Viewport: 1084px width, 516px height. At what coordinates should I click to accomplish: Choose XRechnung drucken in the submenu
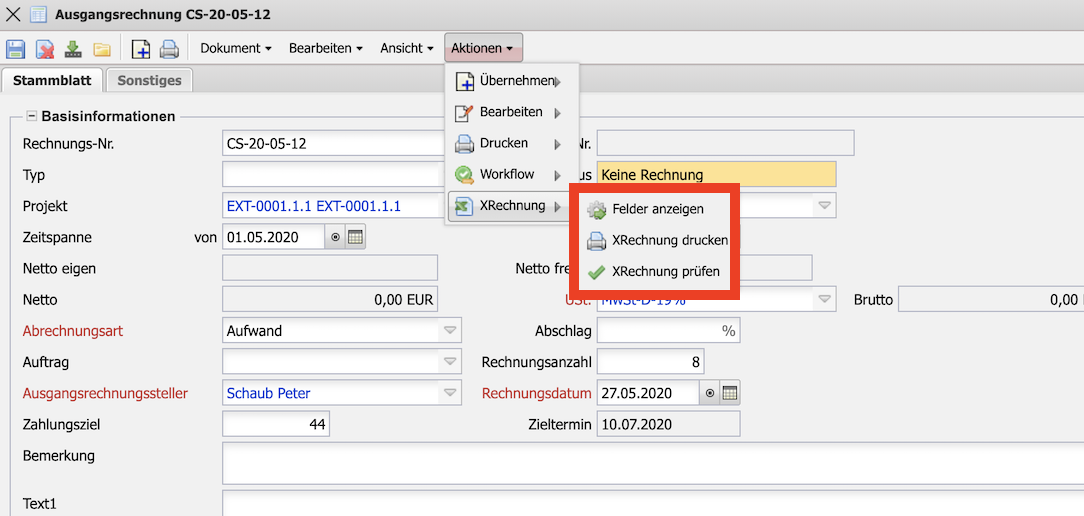[x=669, y=240]
